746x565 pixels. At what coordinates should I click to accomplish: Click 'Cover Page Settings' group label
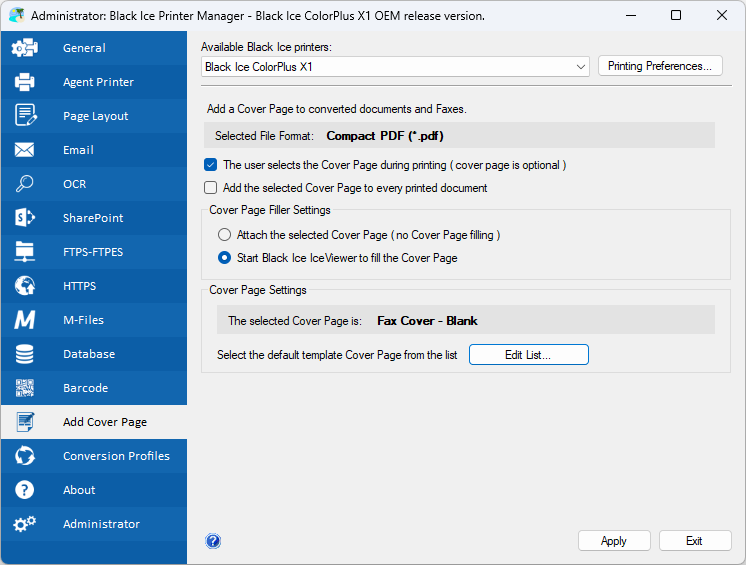click(258, 290)
